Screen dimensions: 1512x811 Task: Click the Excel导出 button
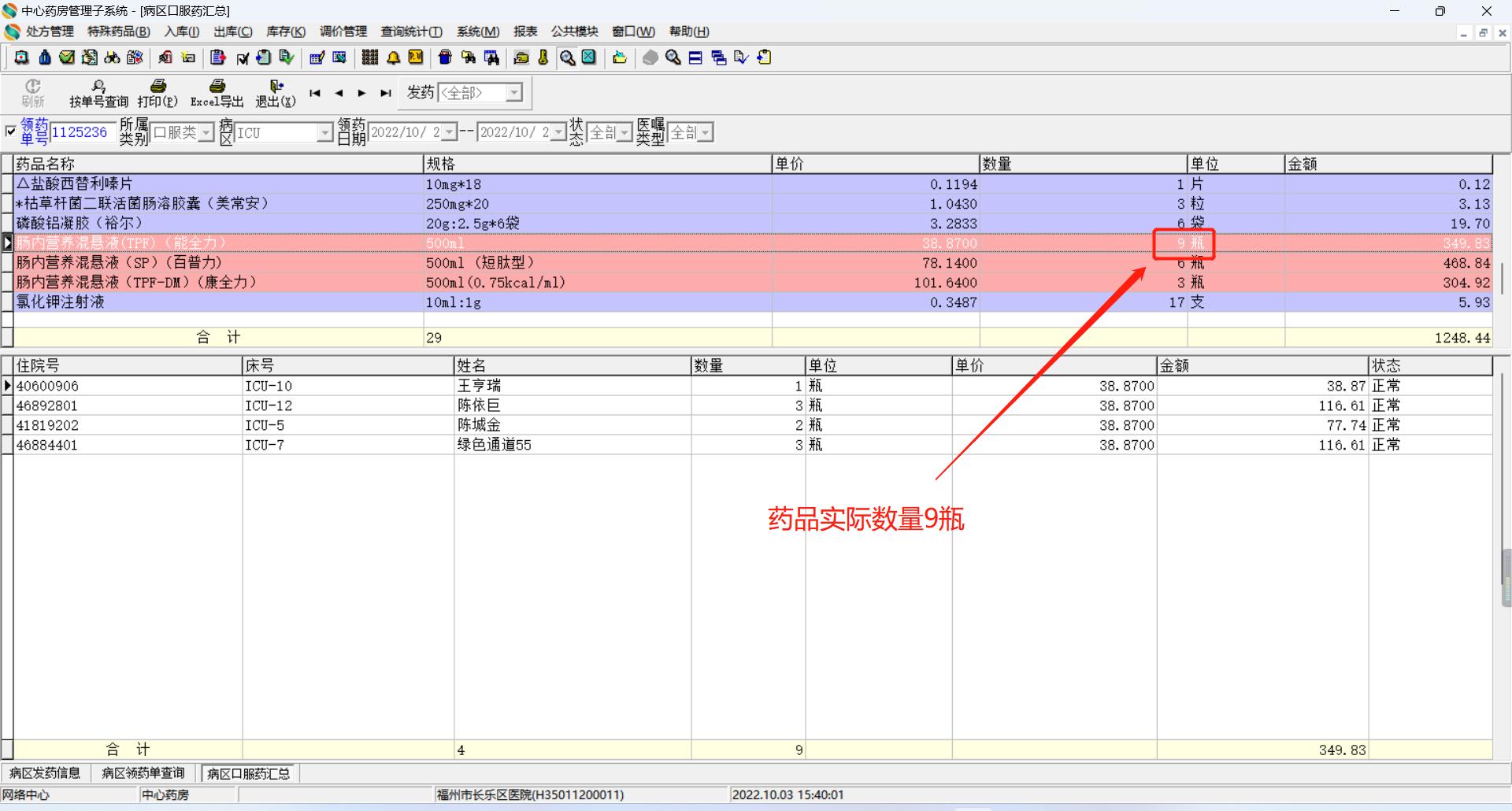pyautogui.click(x=217, y=94)
